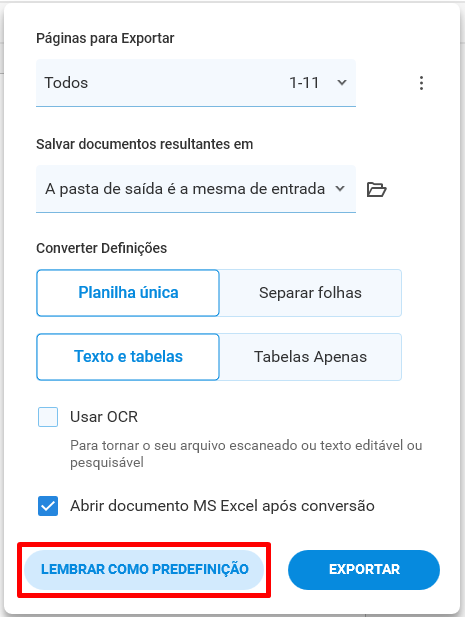Select the Planilha única option
This screenshot has height=617, width=465.
(128, 293)
